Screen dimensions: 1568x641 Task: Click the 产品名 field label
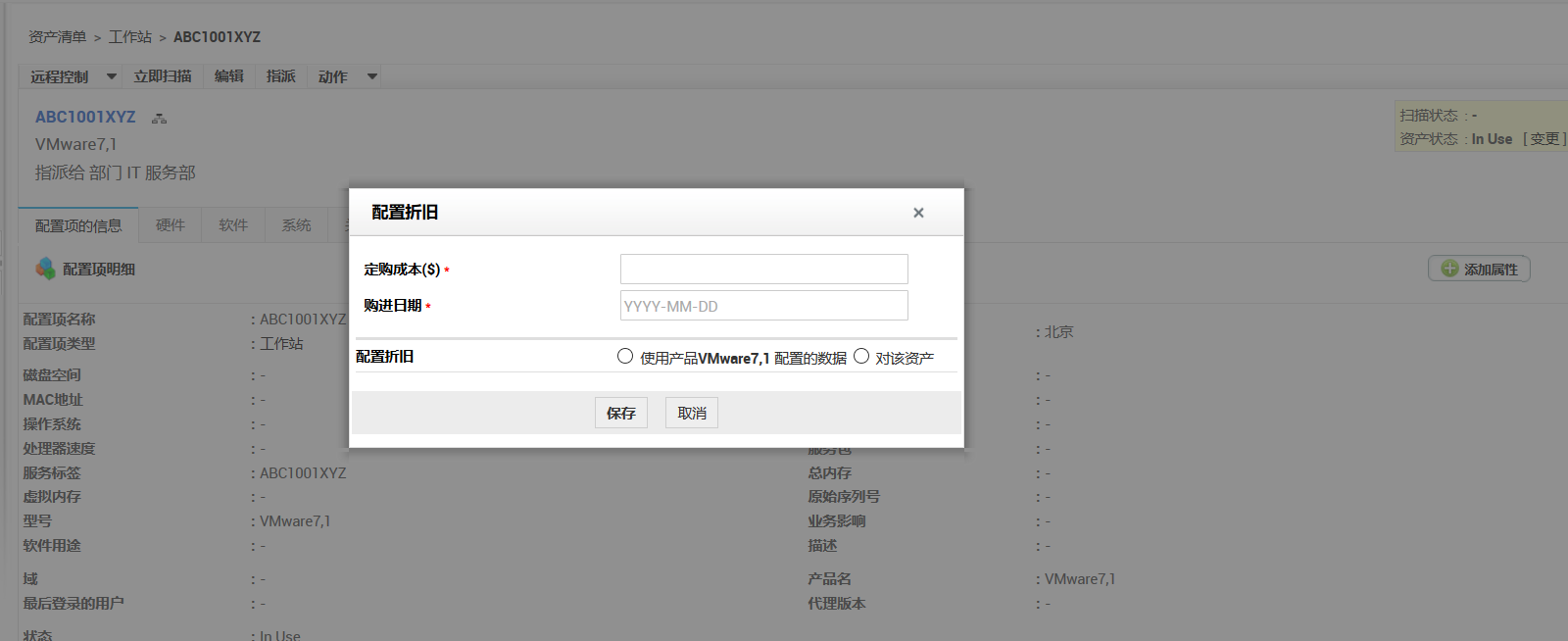pos(830,579)
